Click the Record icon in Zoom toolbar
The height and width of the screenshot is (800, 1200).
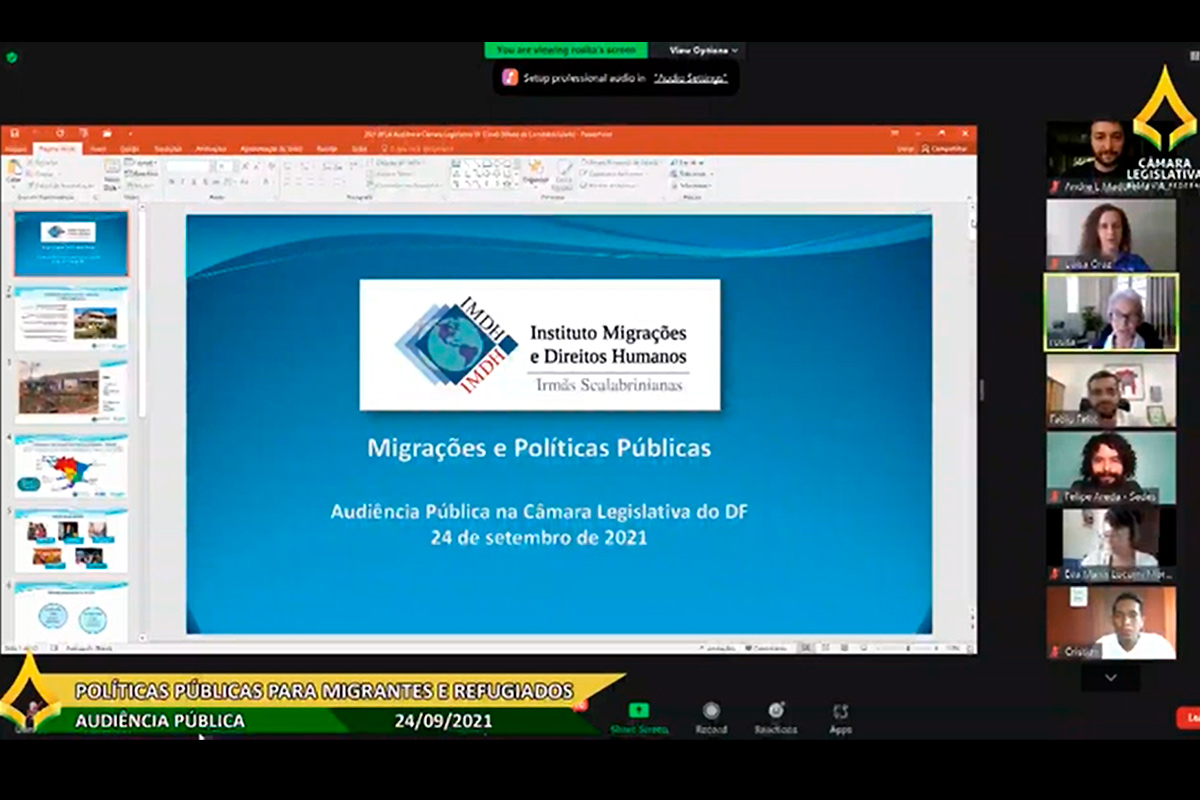pos(711,712)
